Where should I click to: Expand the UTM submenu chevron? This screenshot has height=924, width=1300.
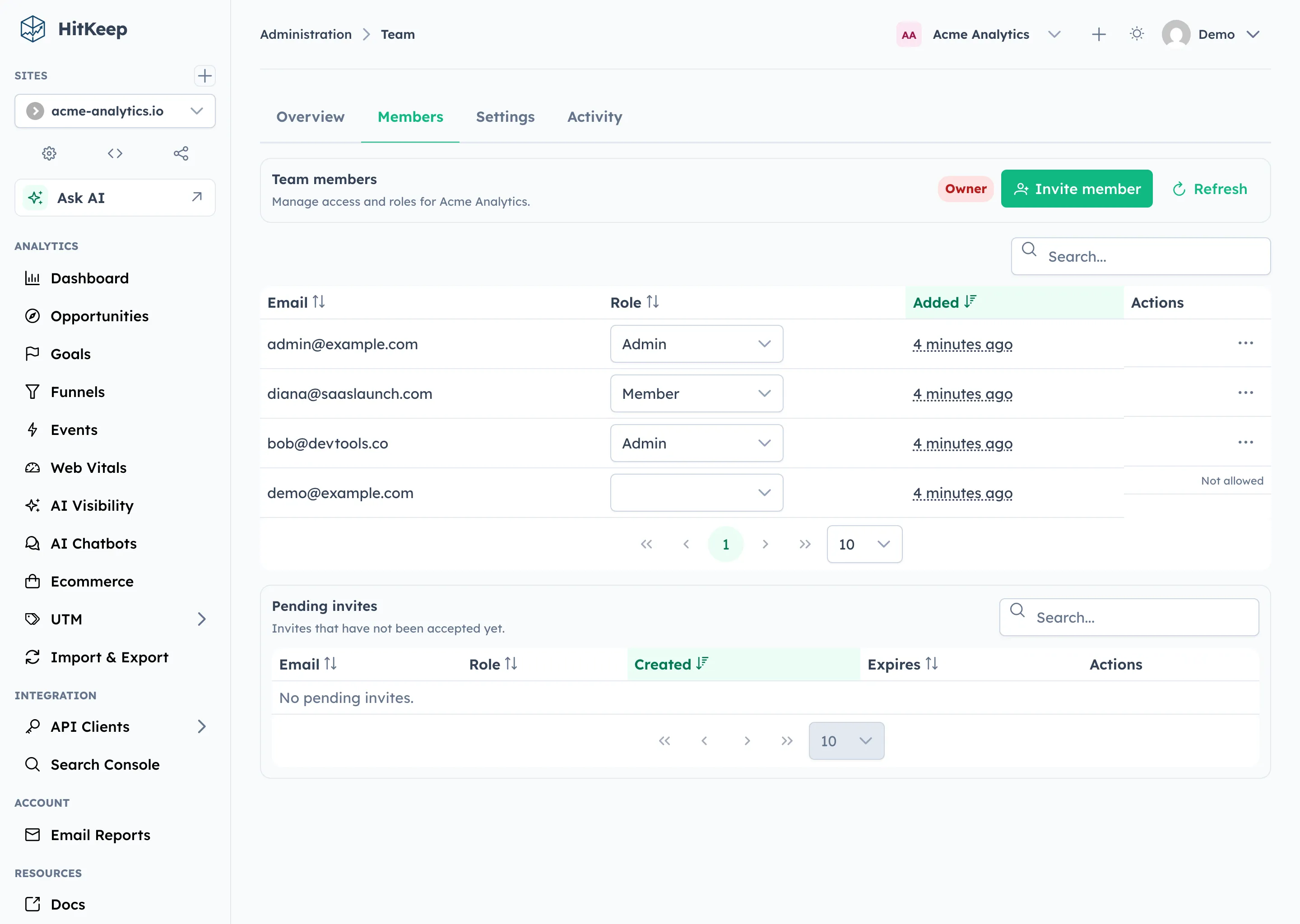tap(201, 619)
